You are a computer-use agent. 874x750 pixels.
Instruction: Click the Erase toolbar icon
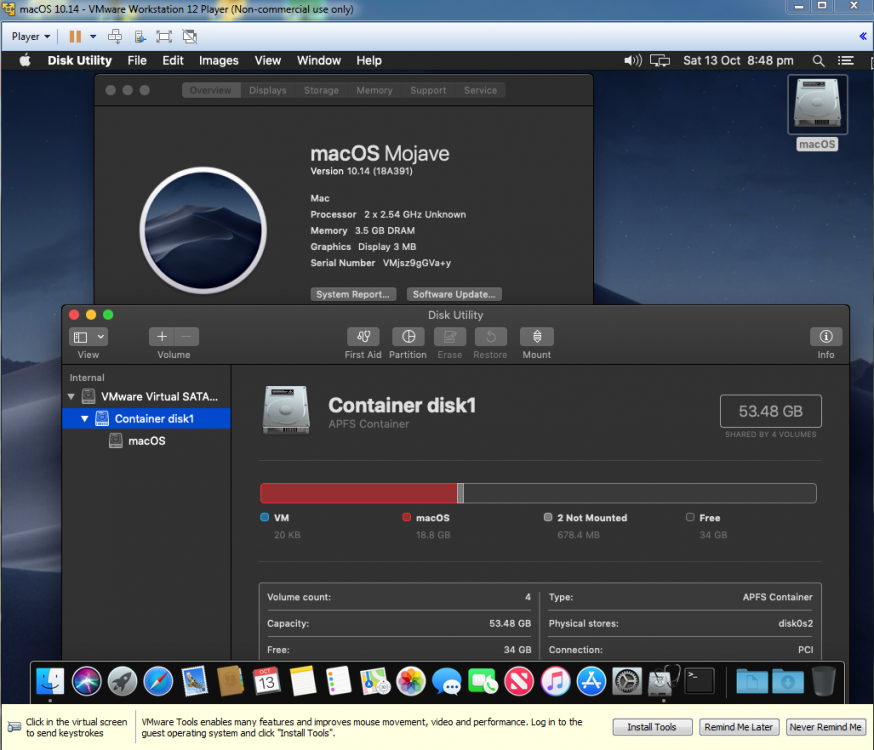450,337
